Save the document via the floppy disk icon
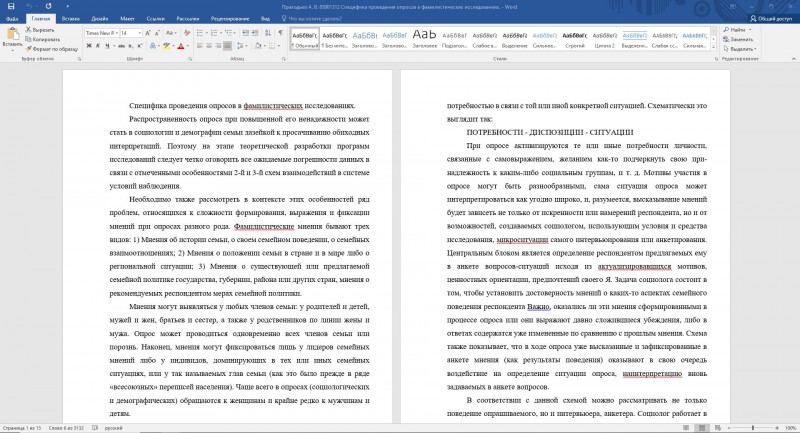The width and height of the screenshot is (800, 433). (11, 7)
